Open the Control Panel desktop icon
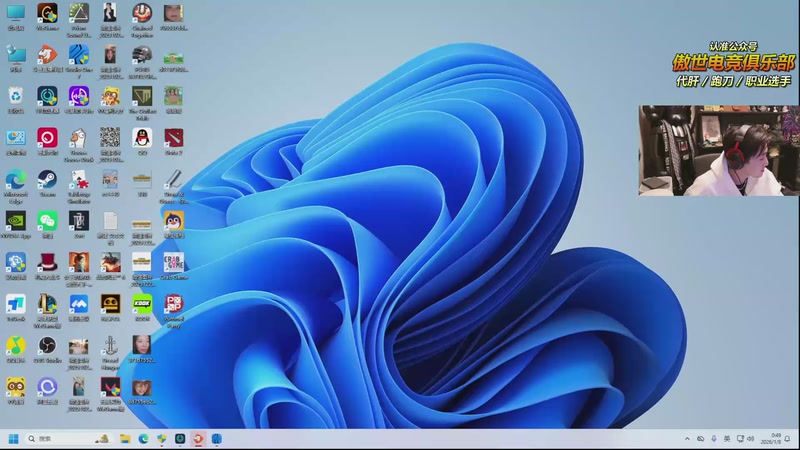Viewport: 800px width, 450px height. click(16, 138)
